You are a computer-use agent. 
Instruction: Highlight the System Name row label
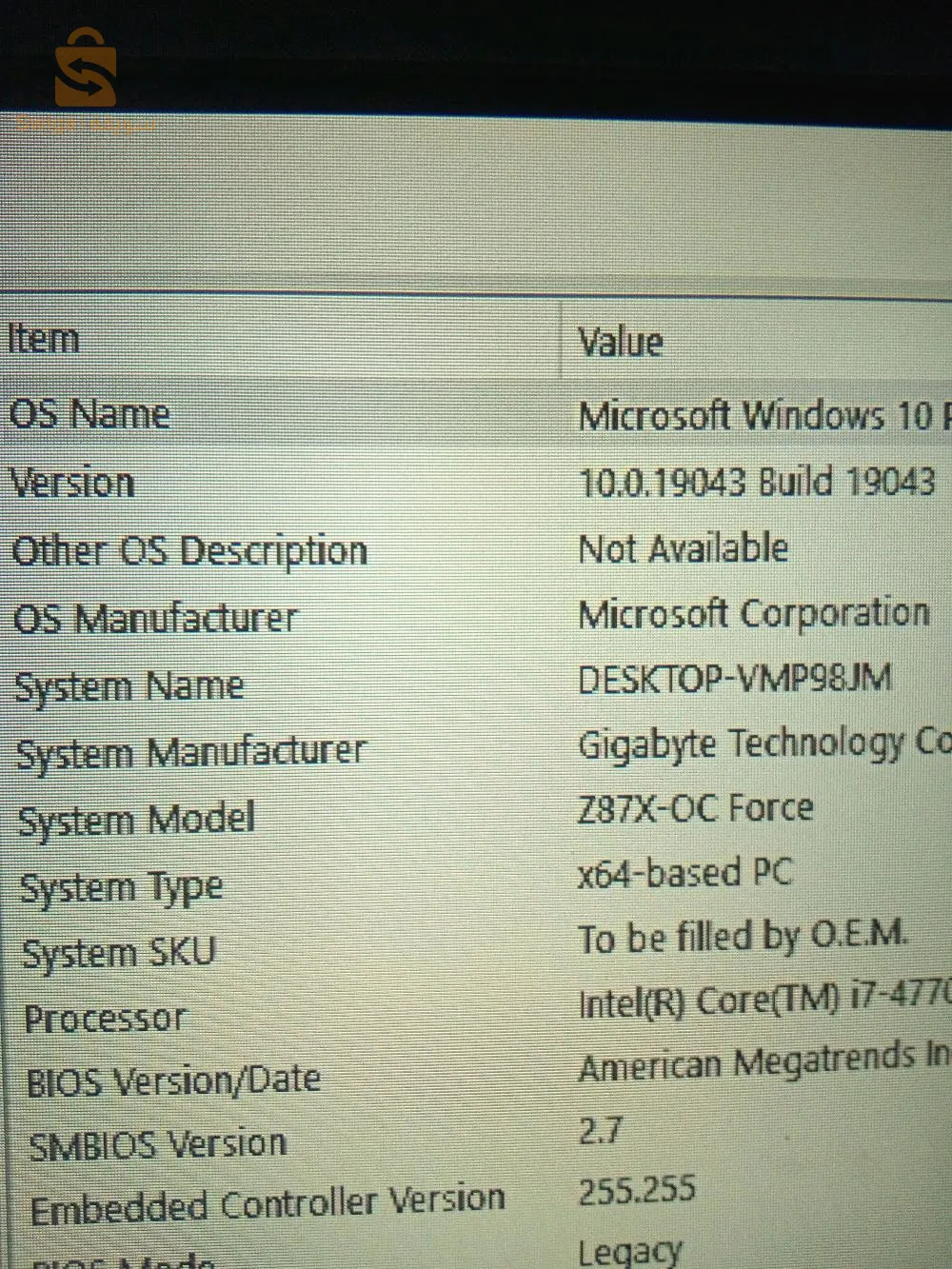(129, 686)
